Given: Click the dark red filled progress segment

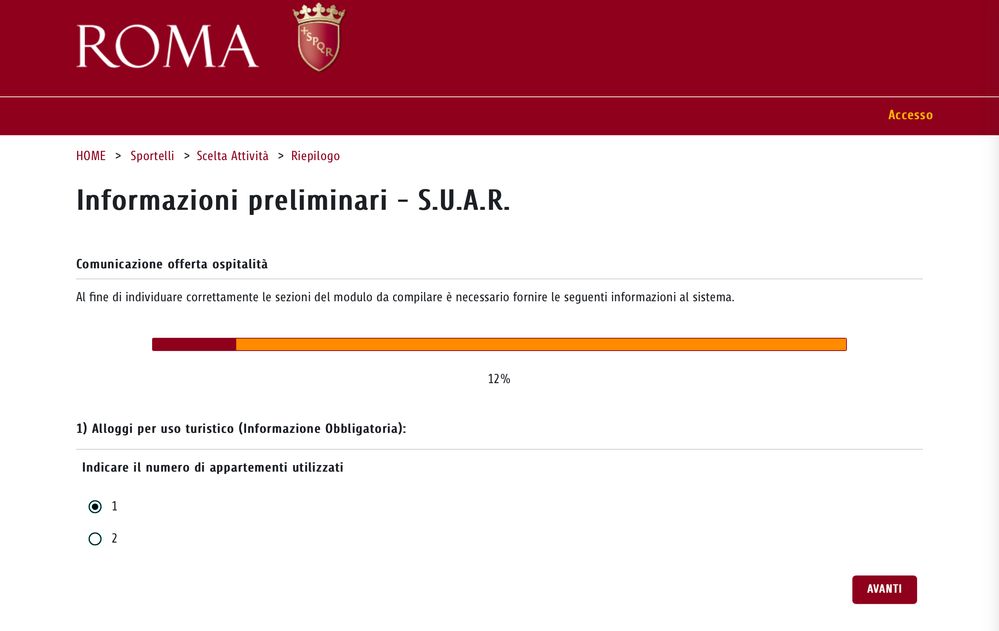Looking at the screenshot, I should [194, 344].
